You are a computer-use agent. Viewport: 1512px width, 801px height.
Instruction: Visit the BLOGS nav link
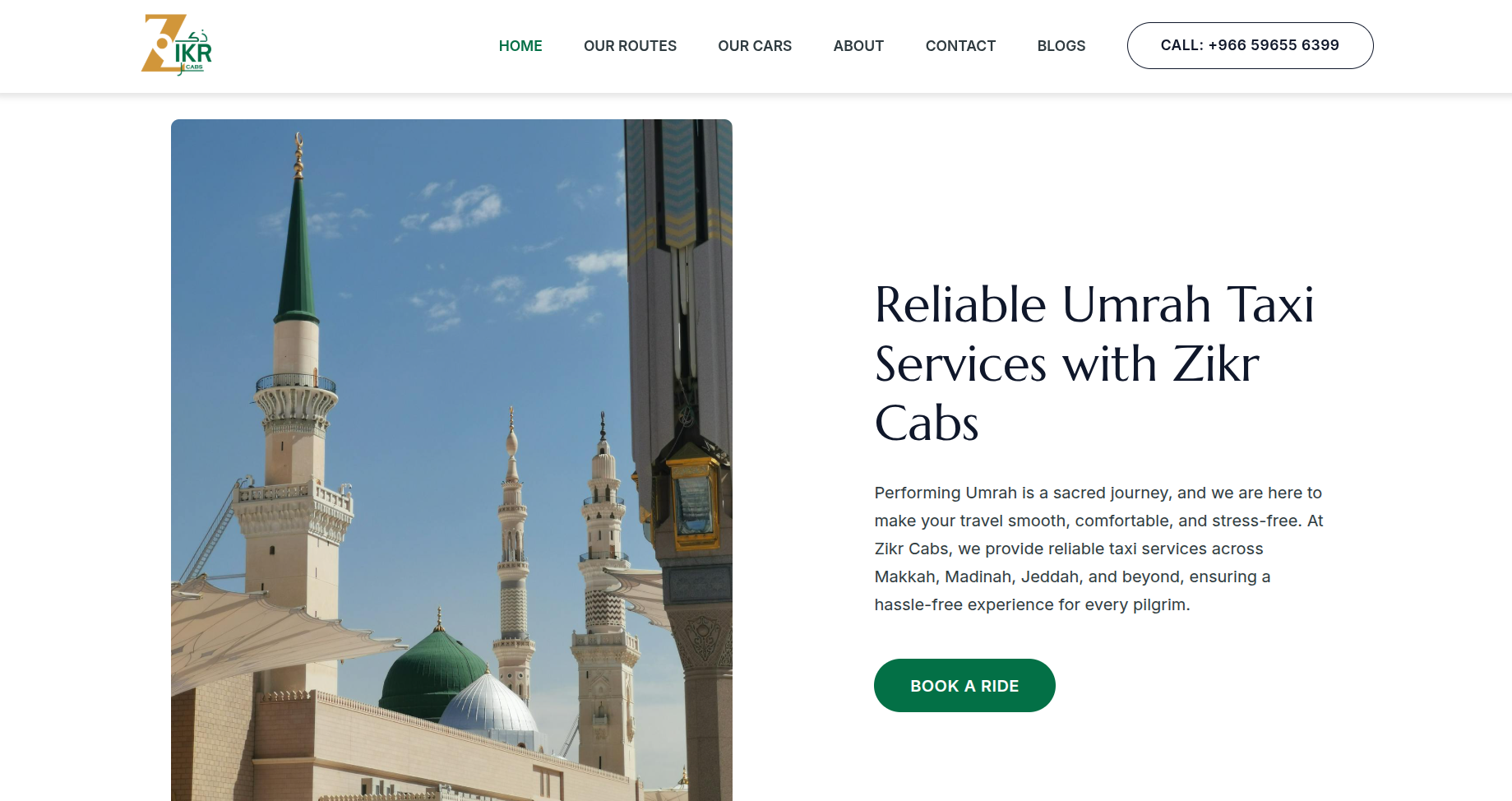[1061, 46]
